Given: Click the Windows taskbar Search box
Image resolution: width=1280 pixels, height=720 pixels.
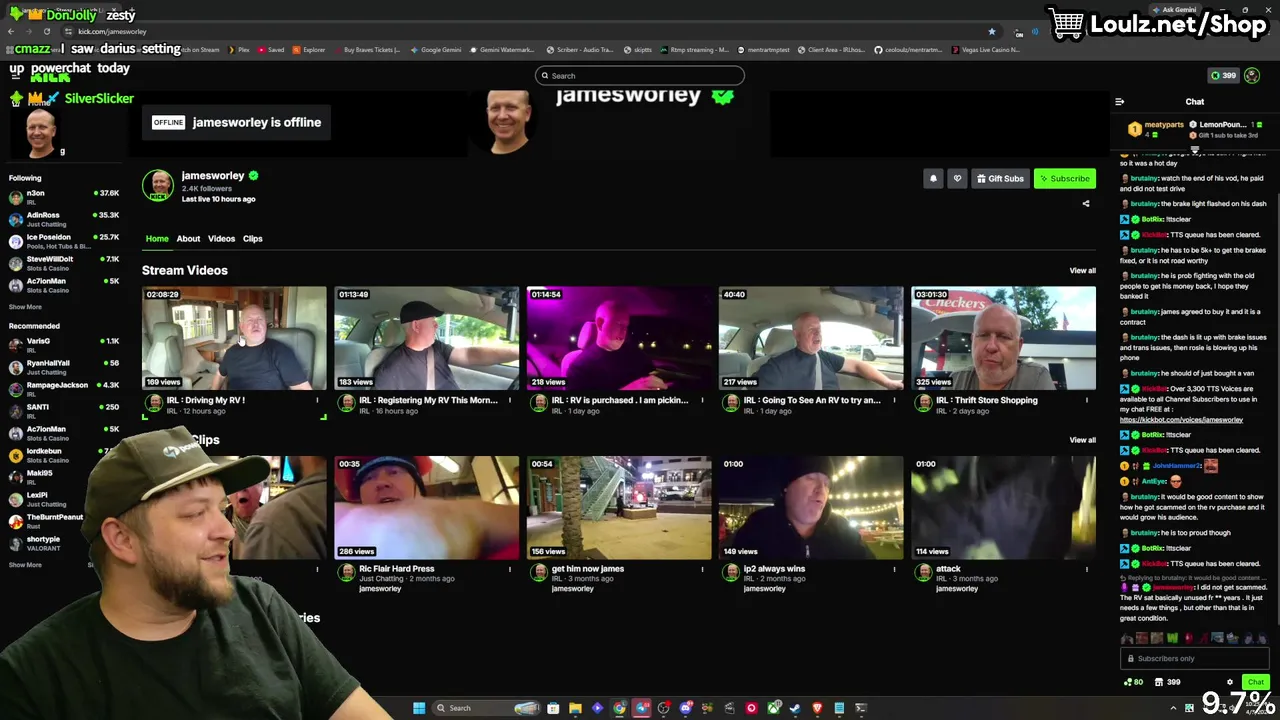Looking at the screenshot, I should (x=488, y=708).
